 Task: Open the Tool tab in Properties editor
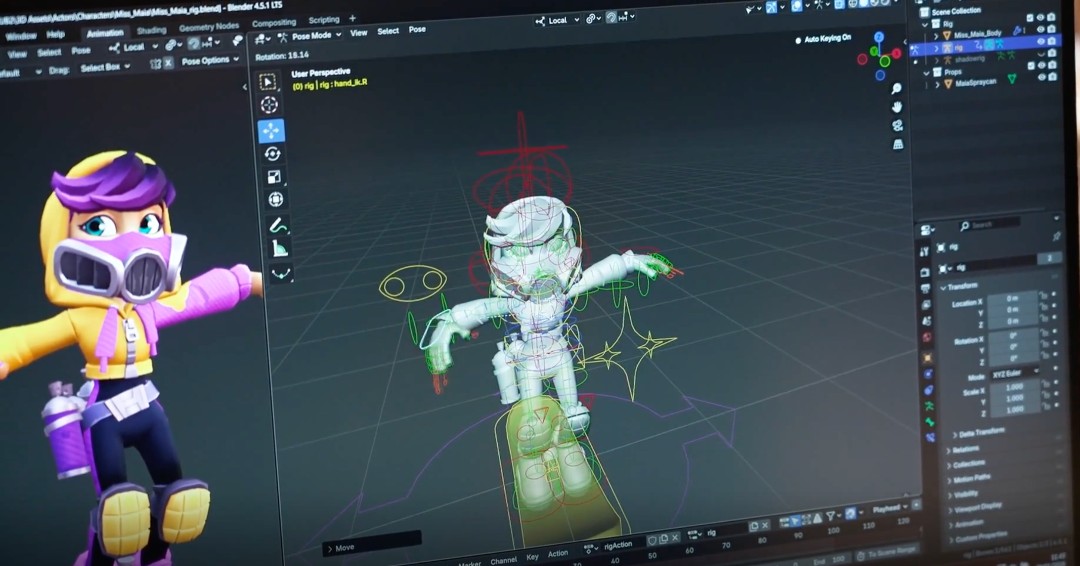[x=924, y=252]
